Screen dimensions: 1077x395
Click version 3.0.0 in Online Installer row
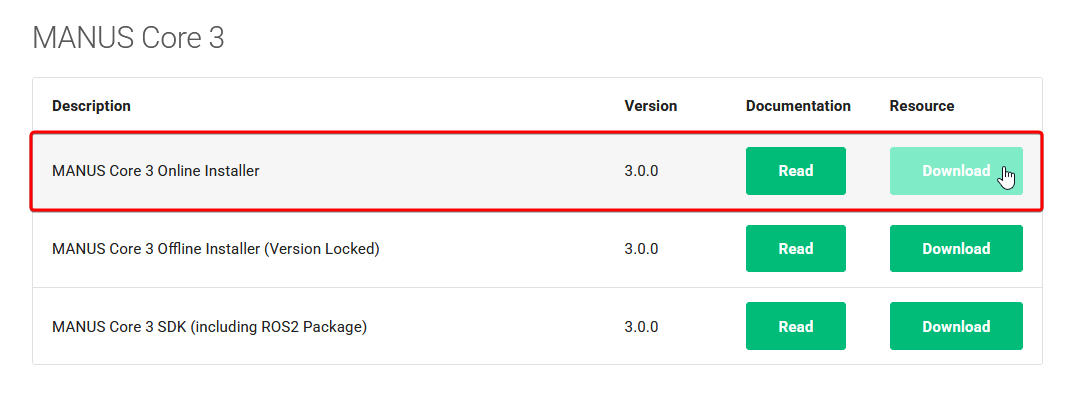pos(642,171)
